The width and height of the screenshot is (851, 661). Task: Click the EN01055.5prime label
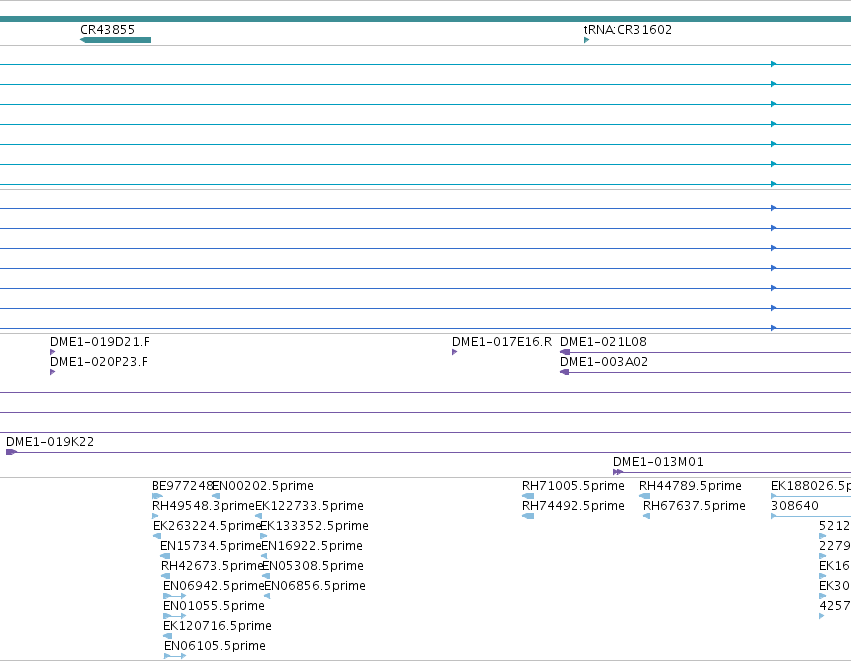pyautogui.click(x=214, y=606)
